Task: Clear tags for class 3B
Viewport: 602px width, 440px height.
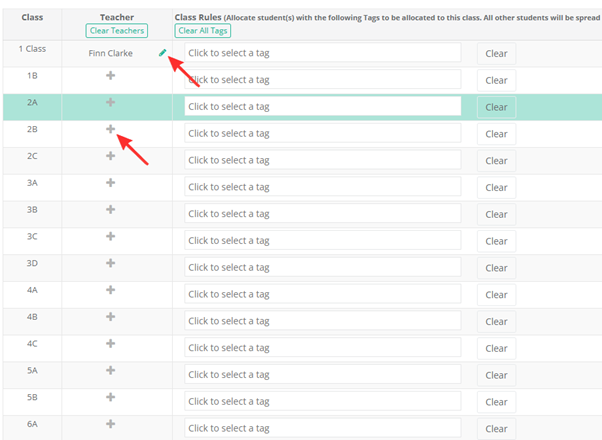Action: [x=496, y=215]
